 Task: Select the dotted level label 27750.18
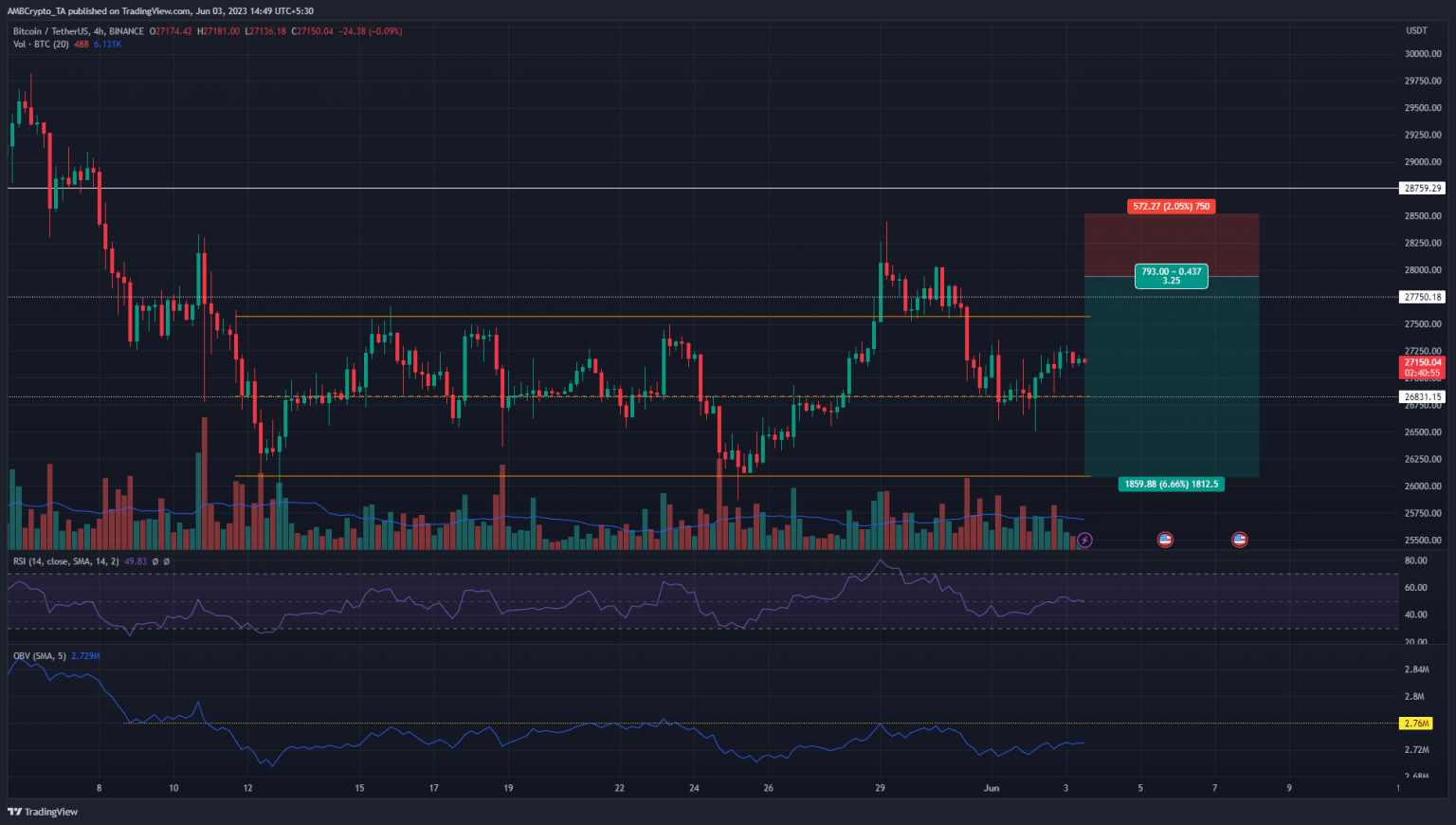(x=1423, y=297)
